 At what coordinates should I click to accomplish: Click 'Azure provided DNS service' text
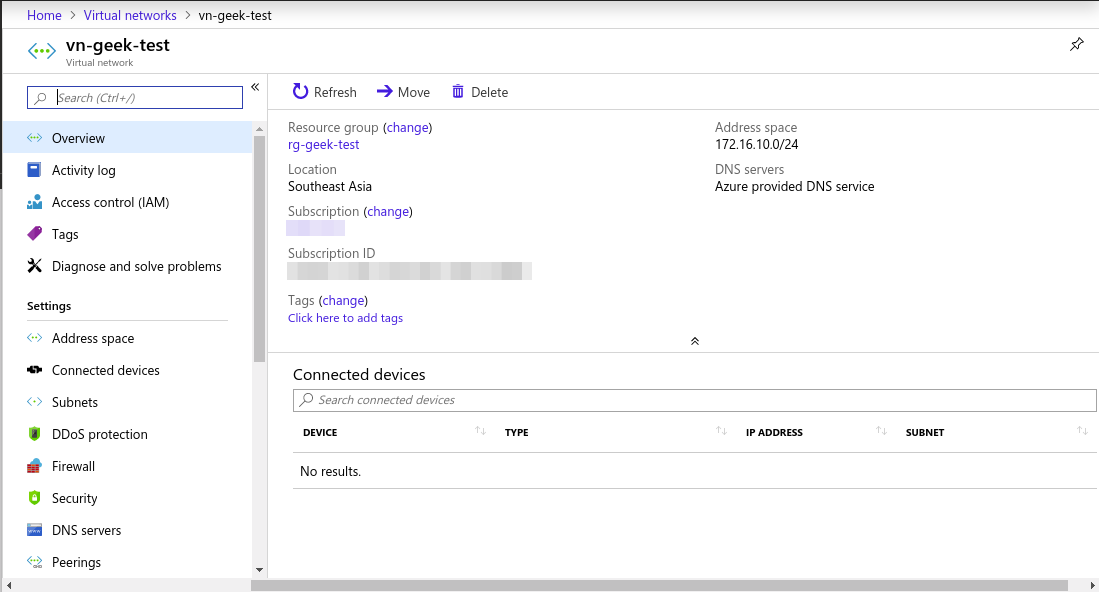(x=794, y=186)
